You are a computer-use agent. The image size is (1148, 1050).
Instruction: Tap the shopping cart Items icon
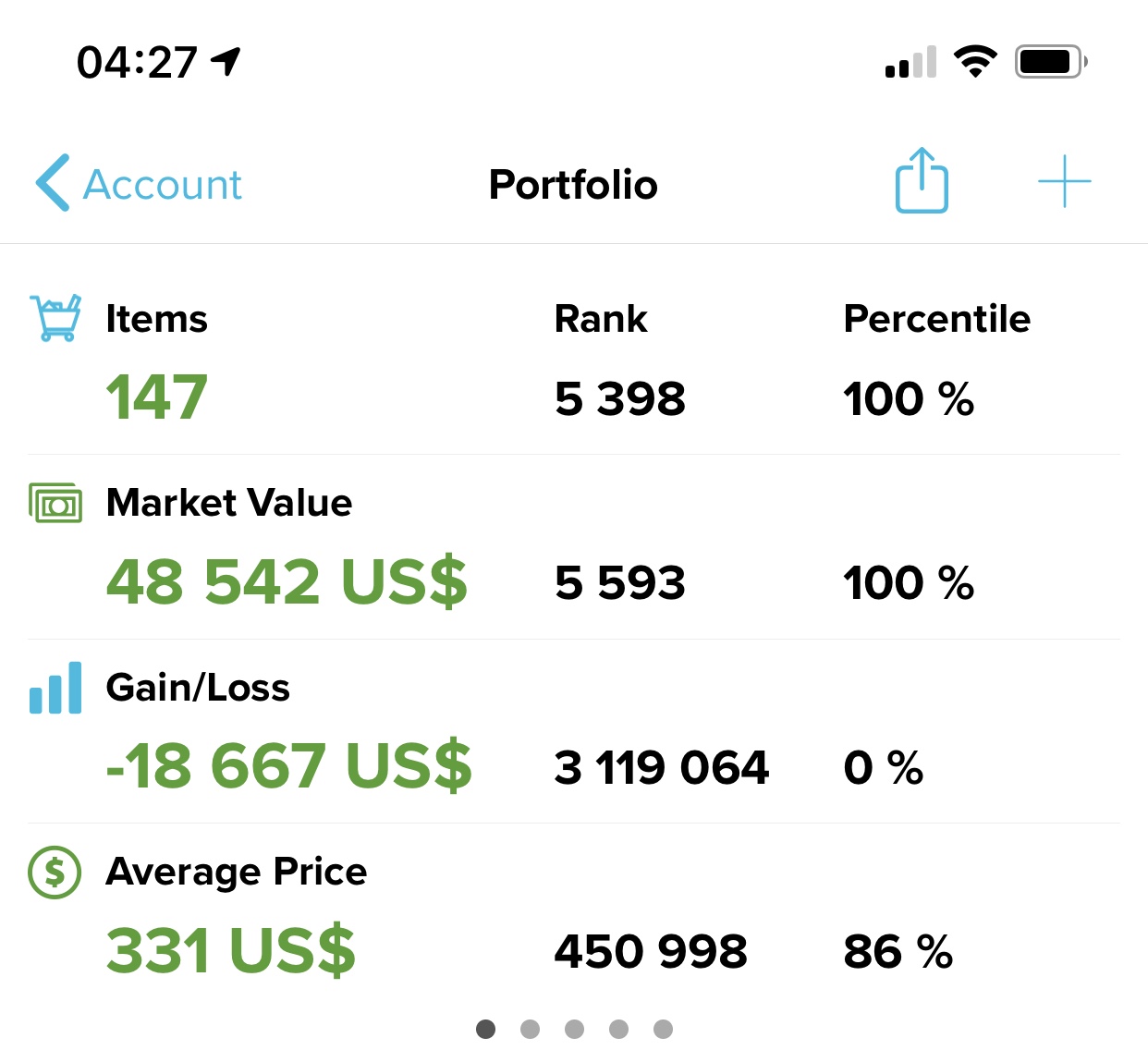tap(55, 318)
